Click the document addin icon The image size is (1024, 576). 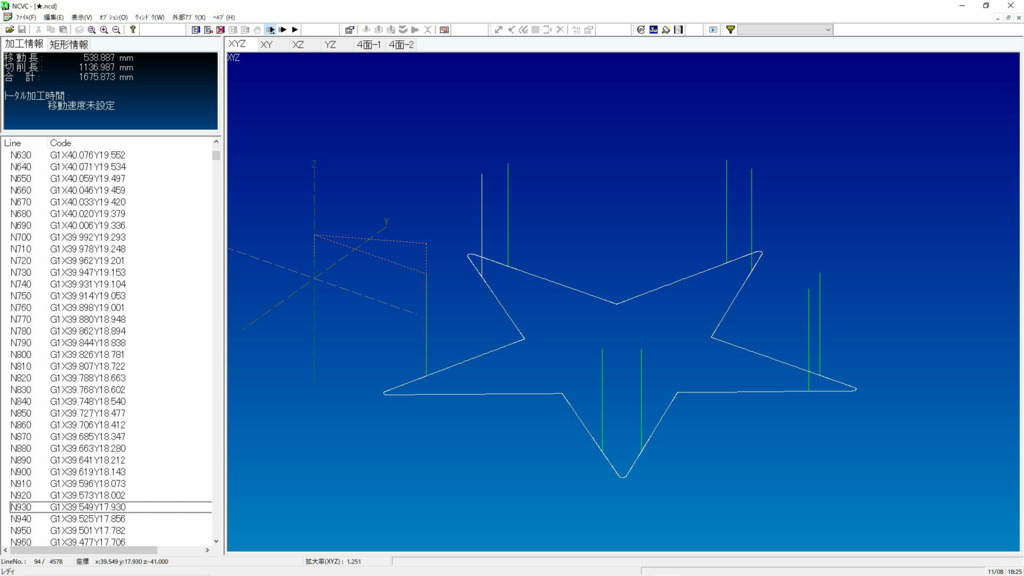coord(678,29)
